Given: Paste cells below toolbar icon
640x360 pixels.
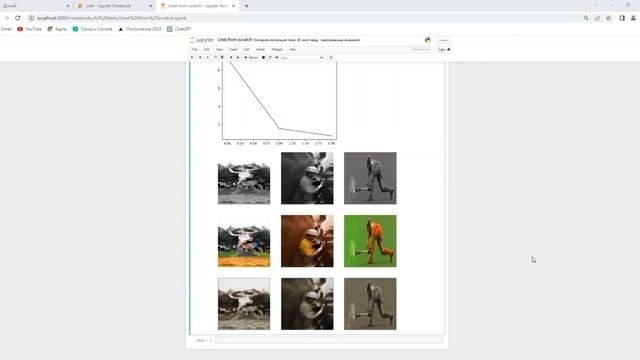Looking at the screenshot, I should coord(222,58).
